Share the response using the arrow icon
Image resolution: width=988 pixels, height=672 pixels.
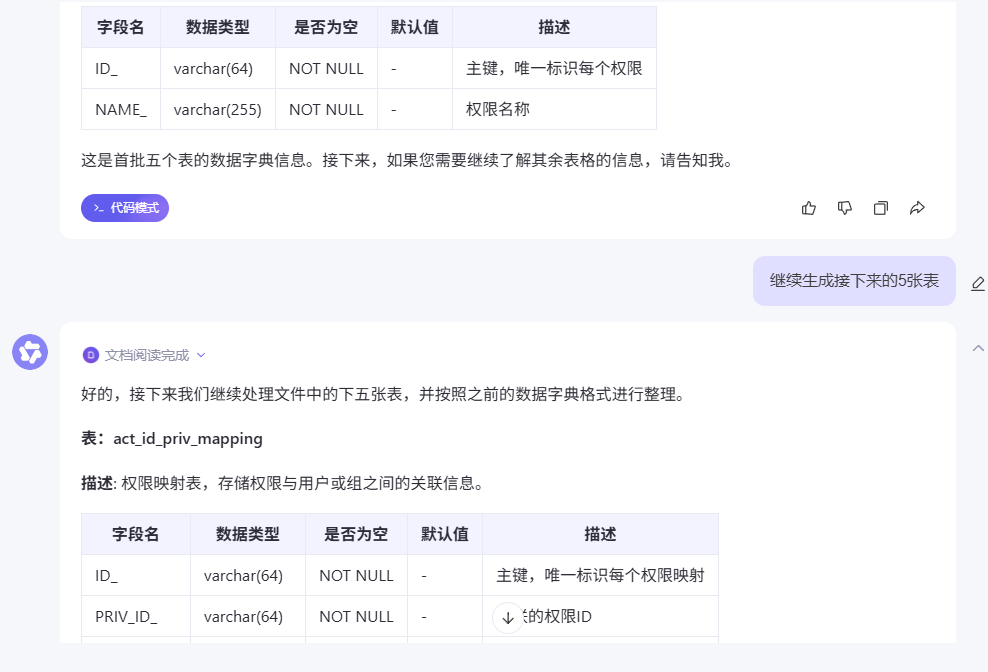pos(917,208)
